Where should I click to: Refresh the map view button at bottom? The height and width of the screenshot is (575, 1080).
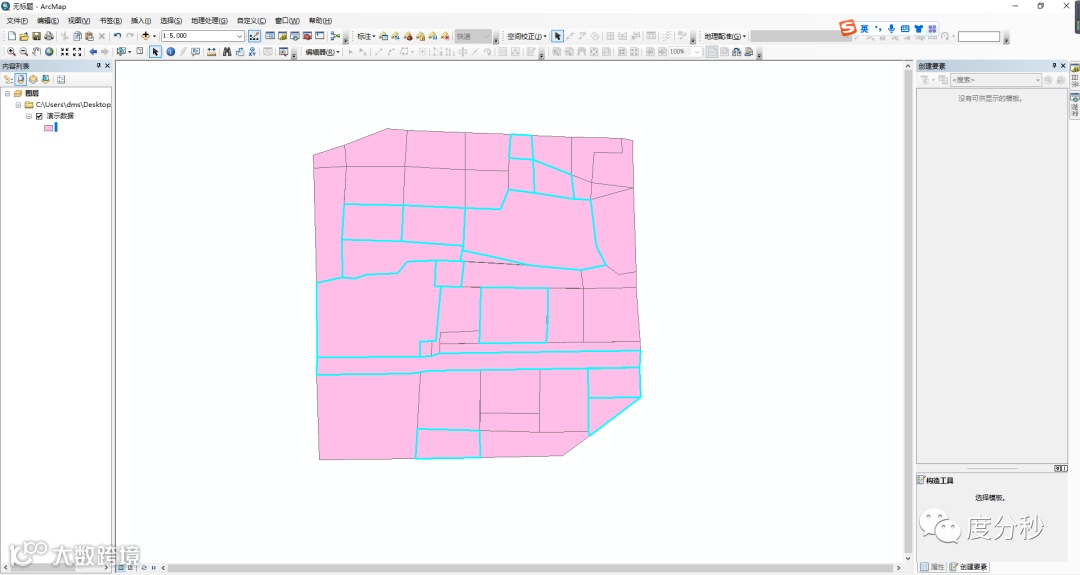143,568
